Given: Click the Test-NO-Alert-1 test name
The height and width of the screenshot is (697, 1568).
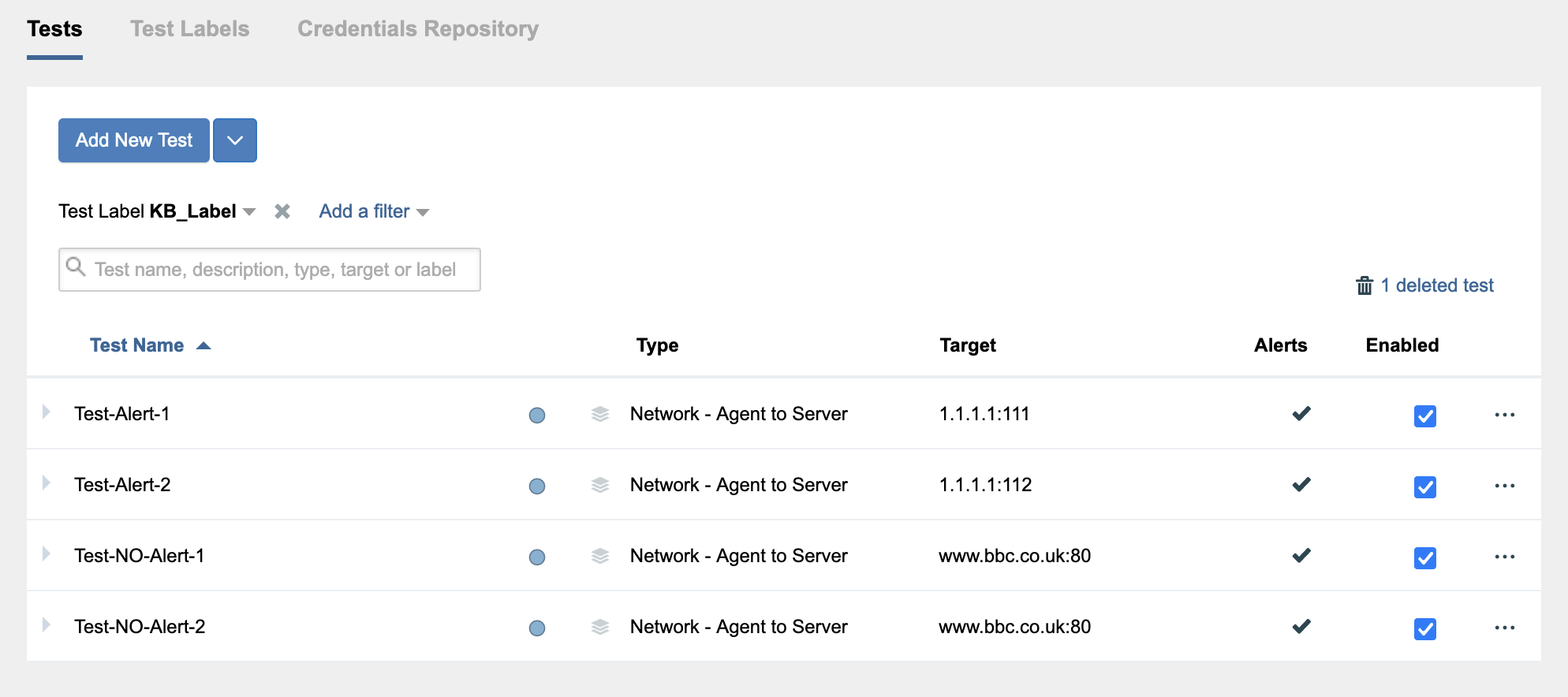Looking at the screenshot, I should (140, 556).
